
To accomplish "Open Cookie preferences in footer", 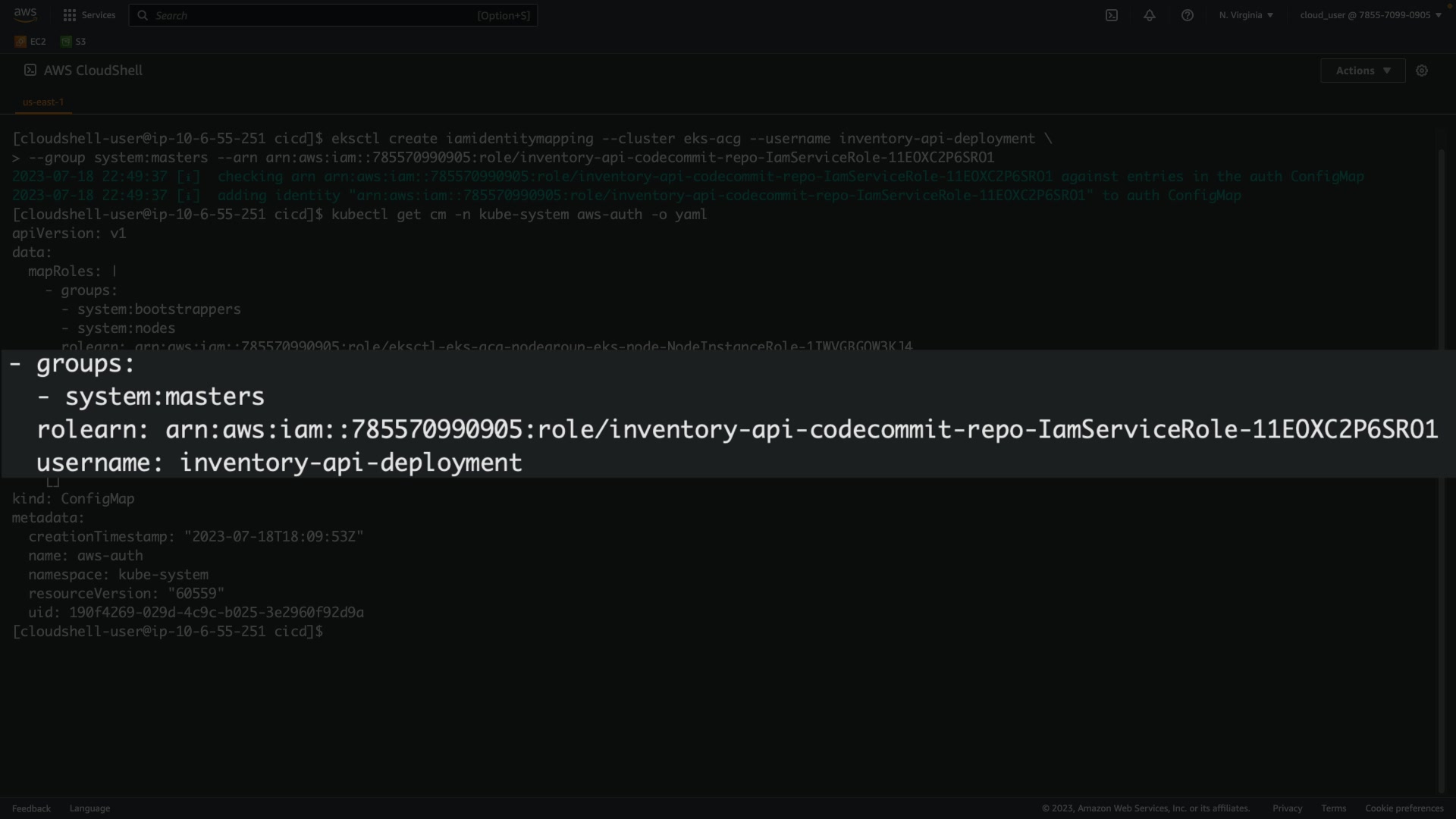I will pos(1404,808).
